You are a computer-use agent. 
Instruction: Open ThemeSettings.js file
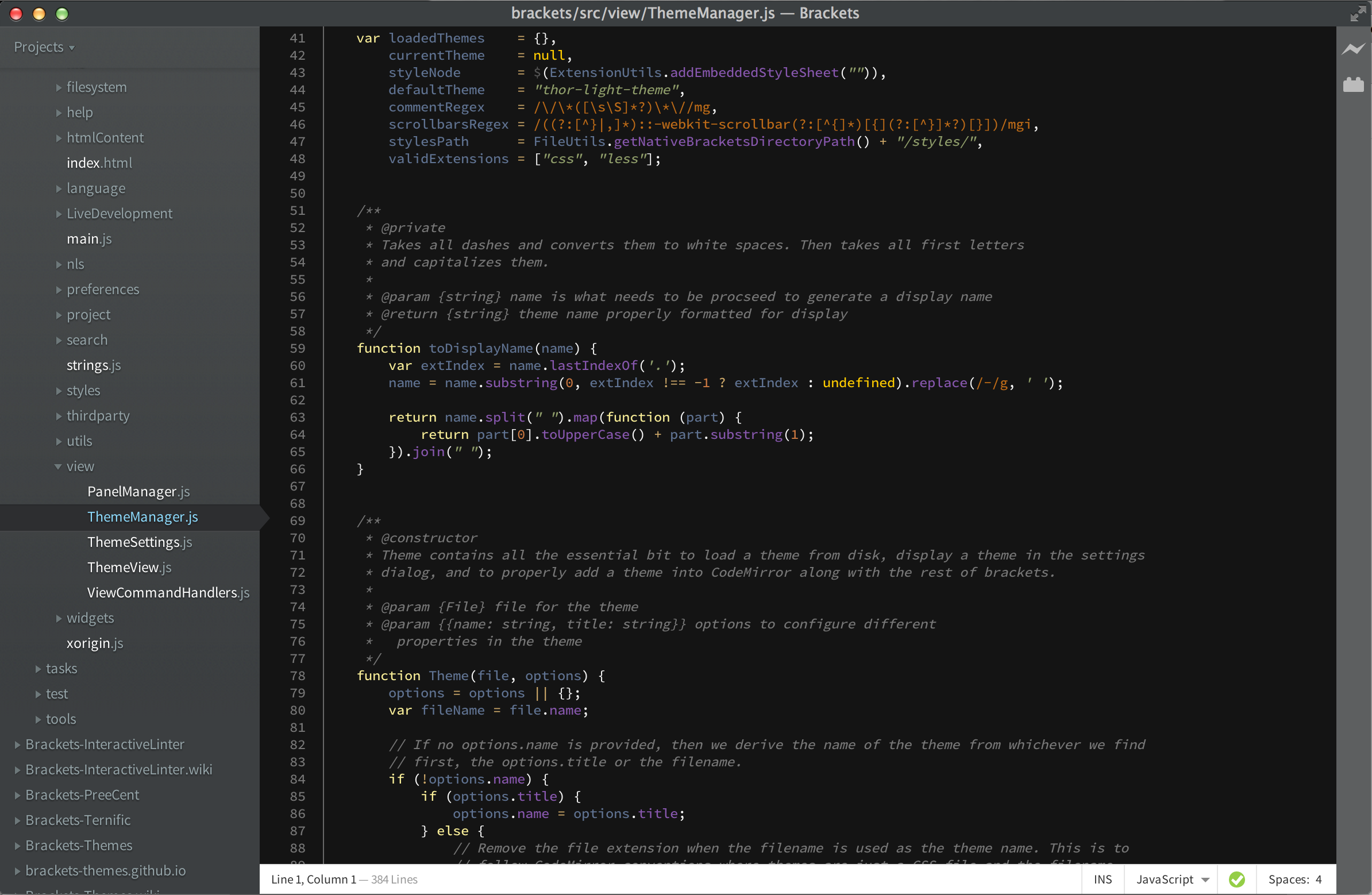coord(140,542)
